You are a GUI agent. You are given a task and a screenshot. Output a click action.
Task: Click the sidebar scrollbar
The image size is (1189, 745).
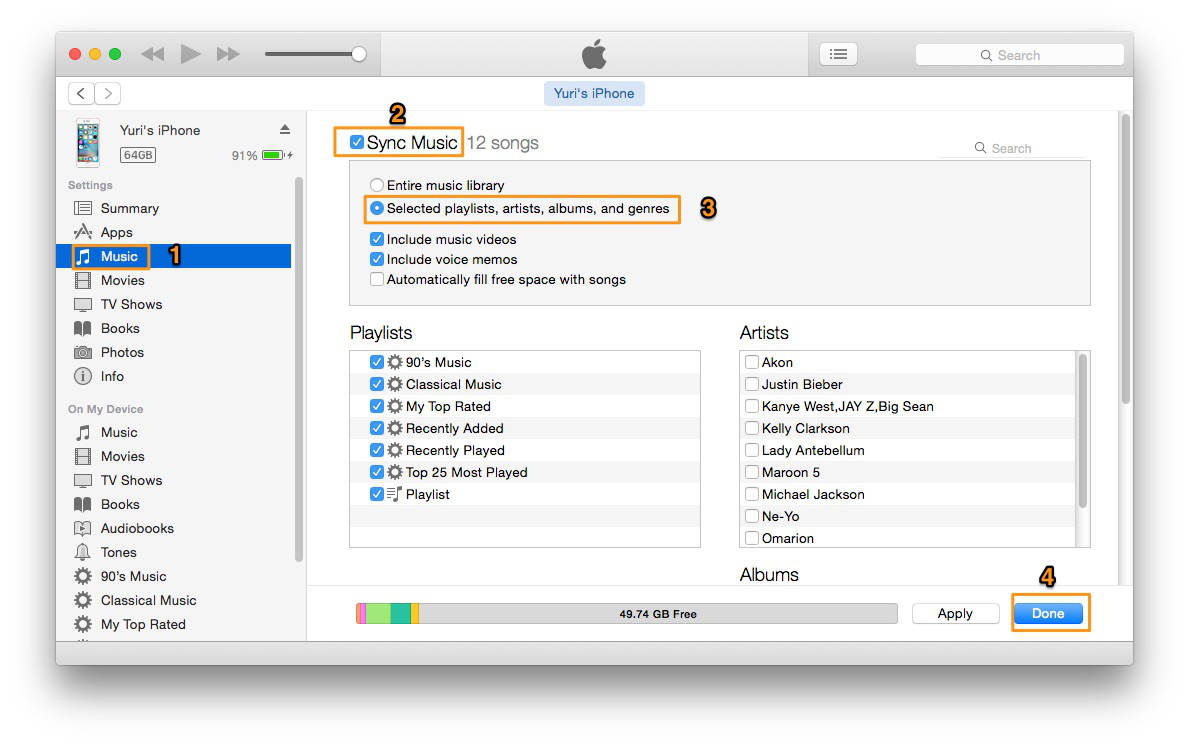click(x=299, y=369)
